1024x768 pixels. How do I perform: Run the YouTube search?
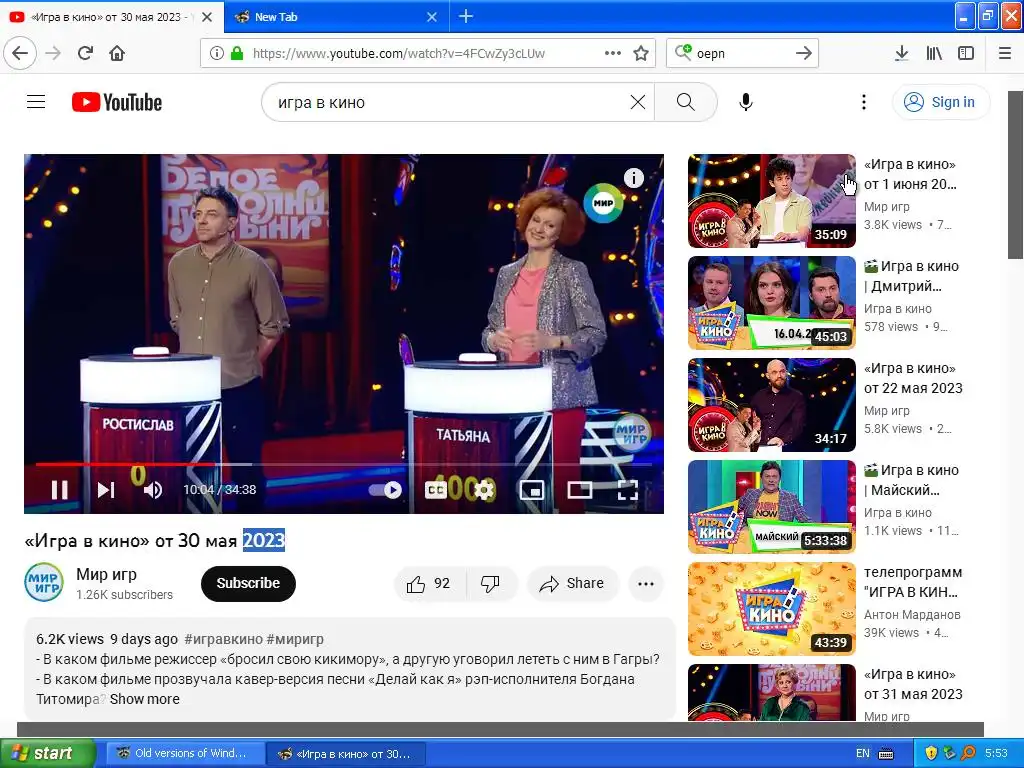[x=686, y=102]
